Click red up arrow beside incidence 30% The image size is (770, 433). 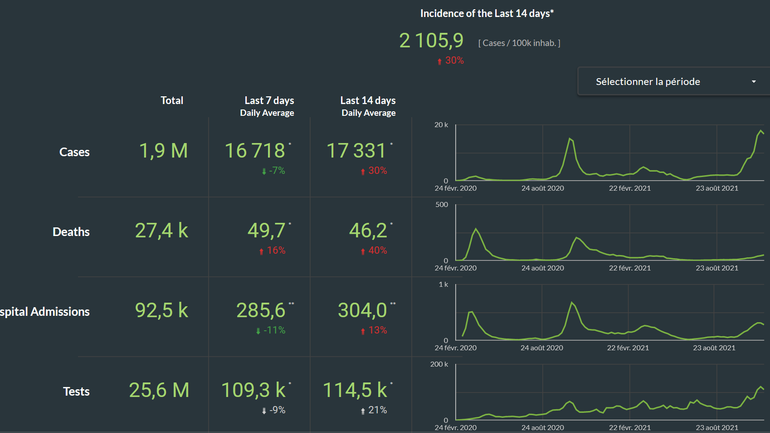(439, 61)
